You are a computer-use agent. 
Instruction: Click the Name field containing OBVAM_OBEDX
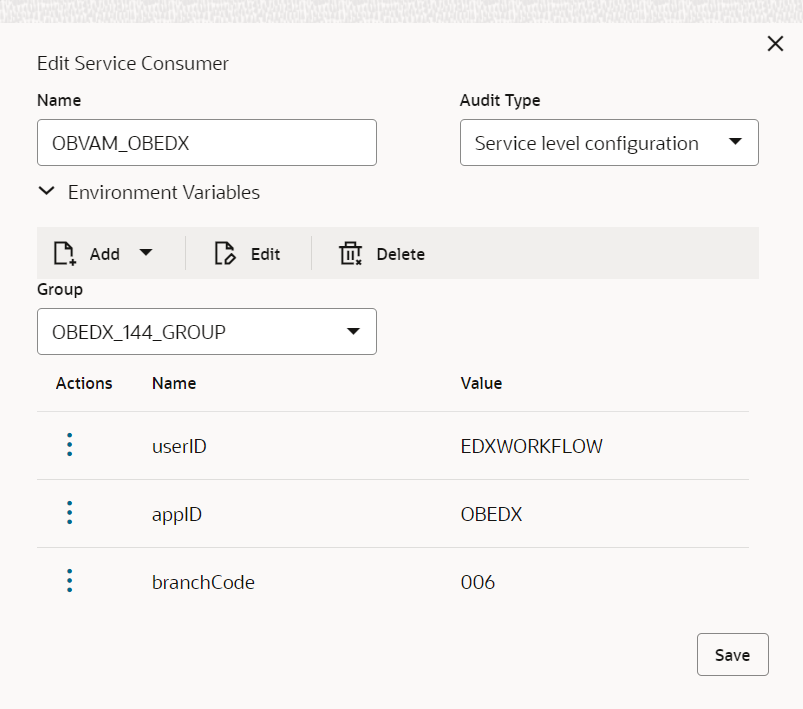[207, 142]
